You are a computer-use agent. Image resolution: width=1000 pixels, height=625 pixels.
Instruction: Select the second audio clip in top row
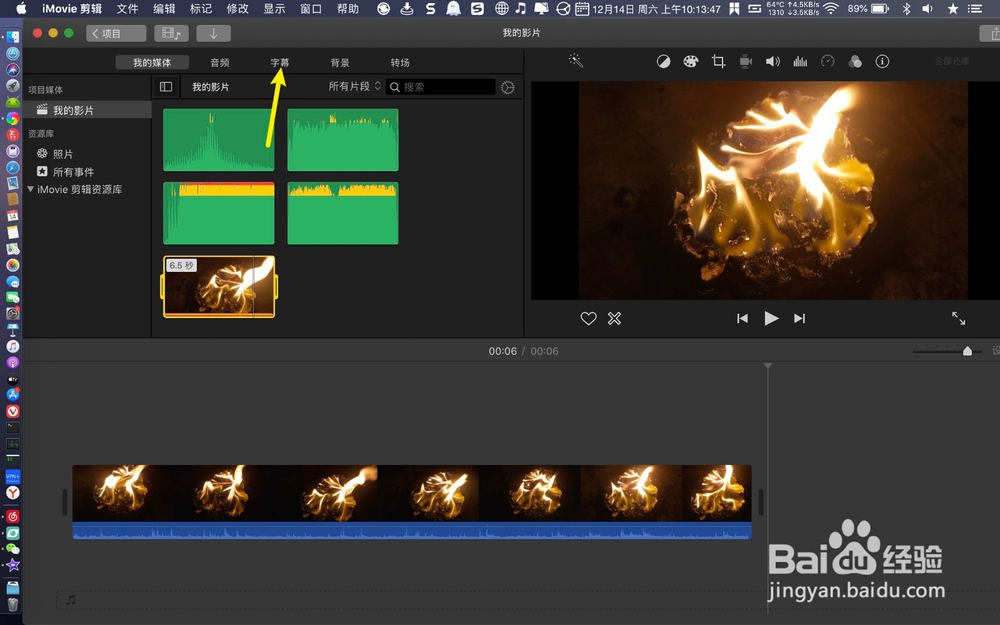pos(343,140)
